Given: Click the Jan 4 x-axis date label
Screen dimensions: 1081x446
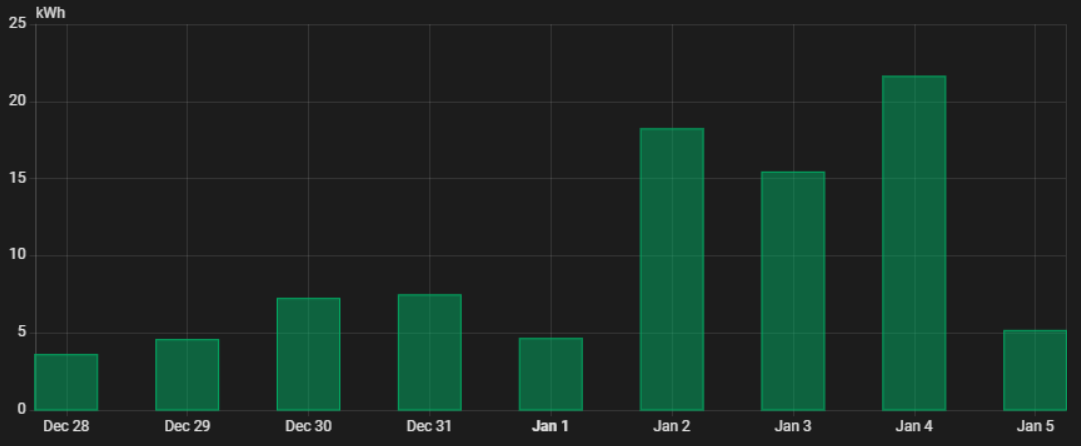Looking at the screenshot, I should [914, 426].
